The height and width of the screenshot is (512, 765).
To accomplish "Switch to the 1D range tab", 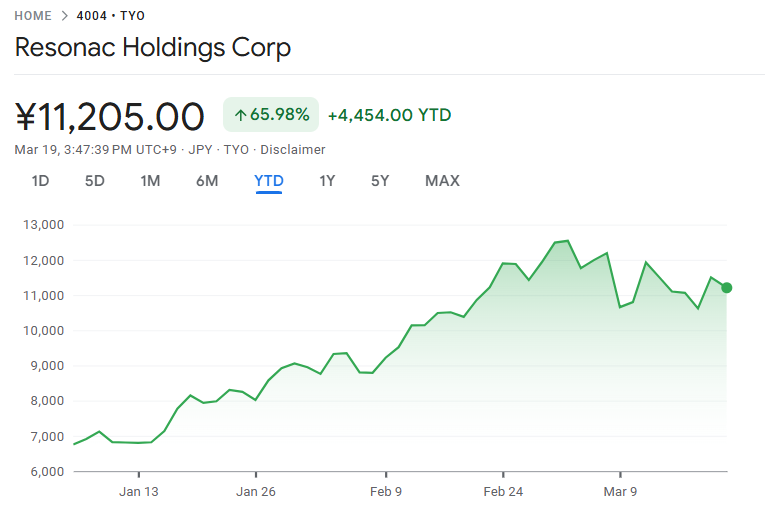I will [40, 181].
